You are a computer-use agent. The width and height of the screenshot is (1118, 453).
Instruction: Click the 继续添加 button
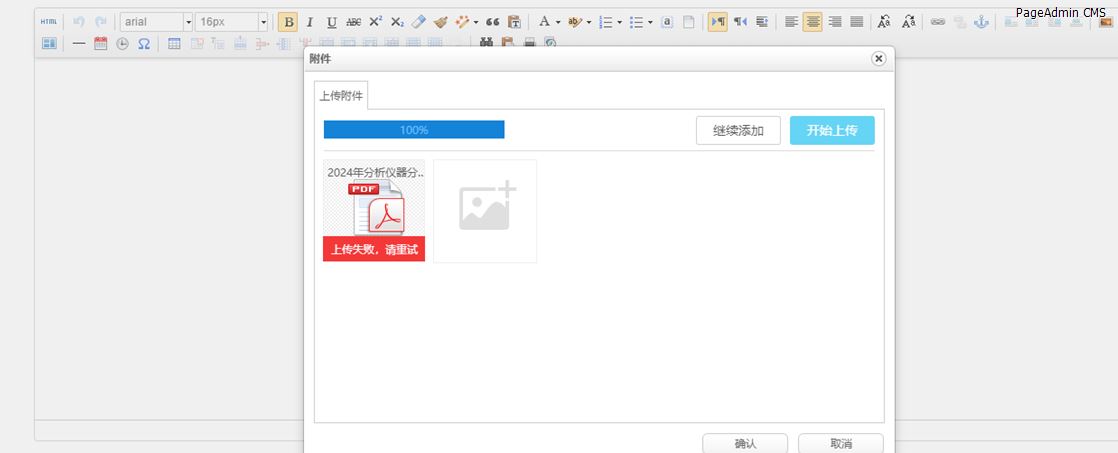click(738, 131)
